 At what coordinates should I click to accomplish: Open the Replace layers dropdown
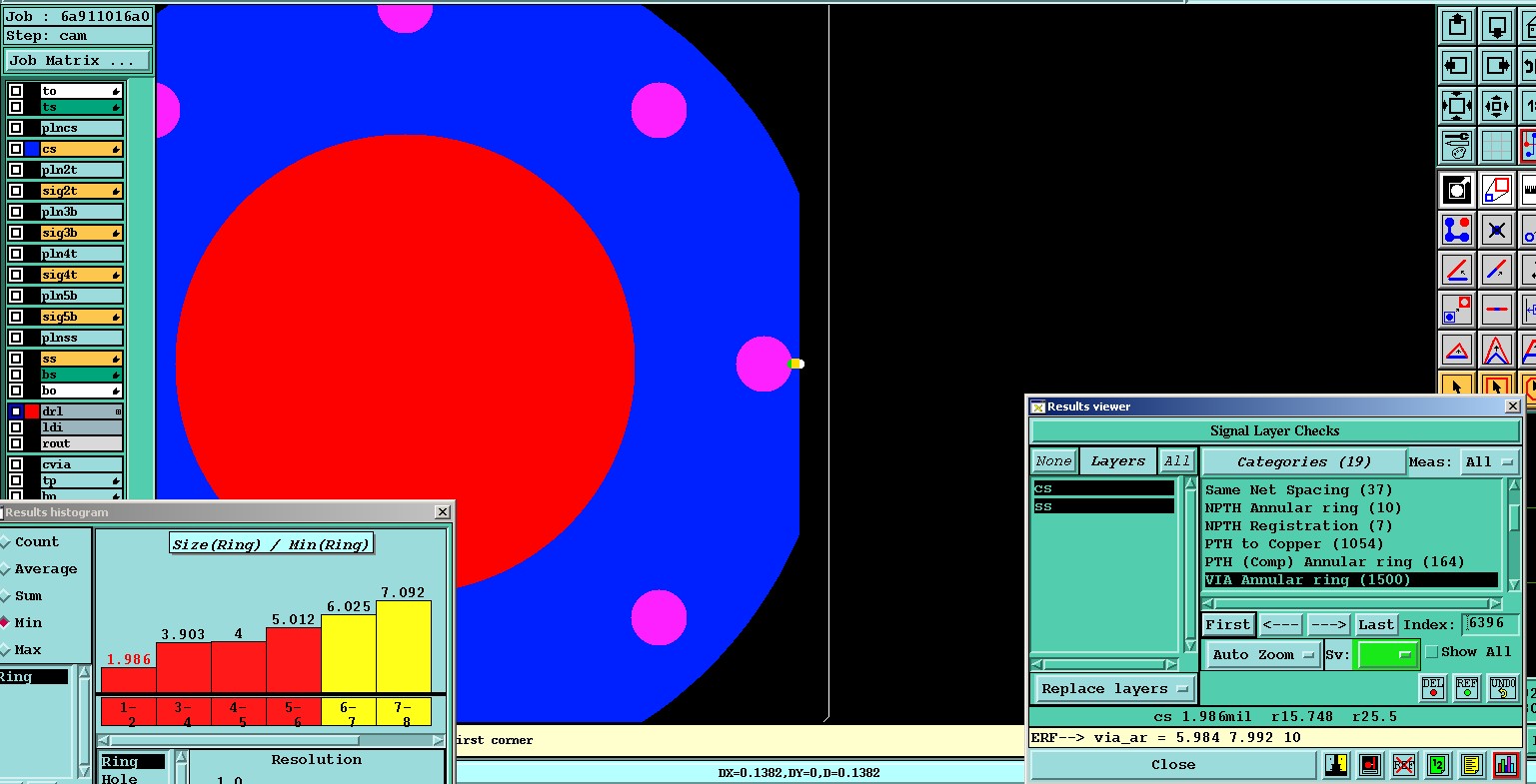pyautogui.click(x=1113, y=689)
